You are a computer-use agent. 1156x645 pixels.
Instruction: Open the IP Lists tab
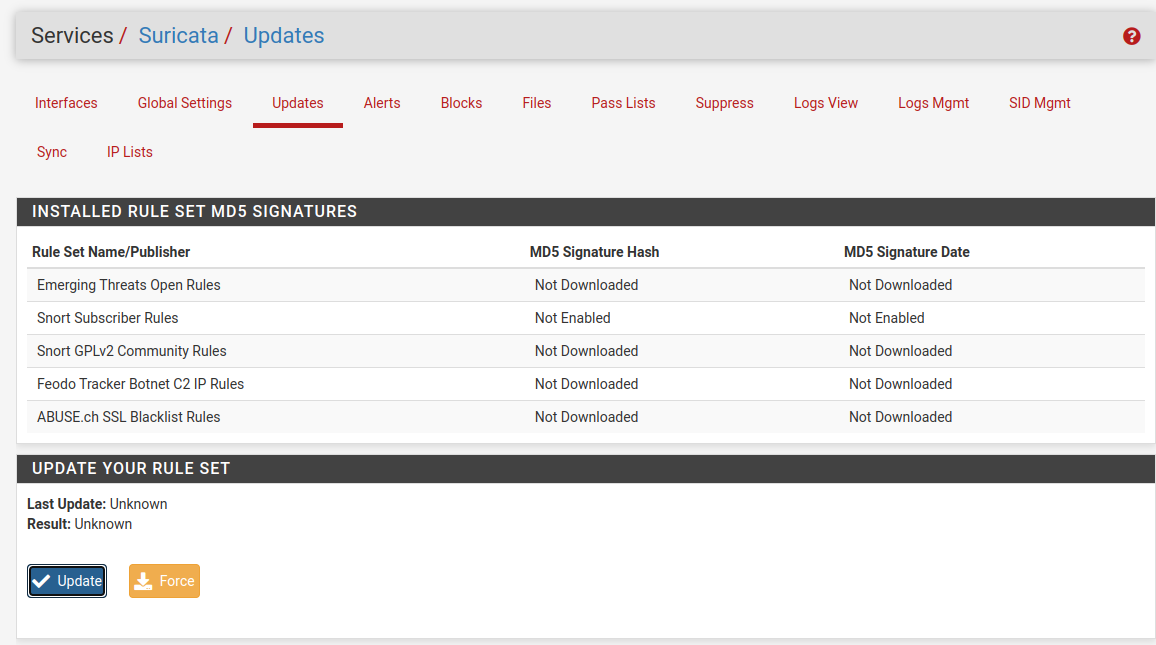(x=130, y=152)
